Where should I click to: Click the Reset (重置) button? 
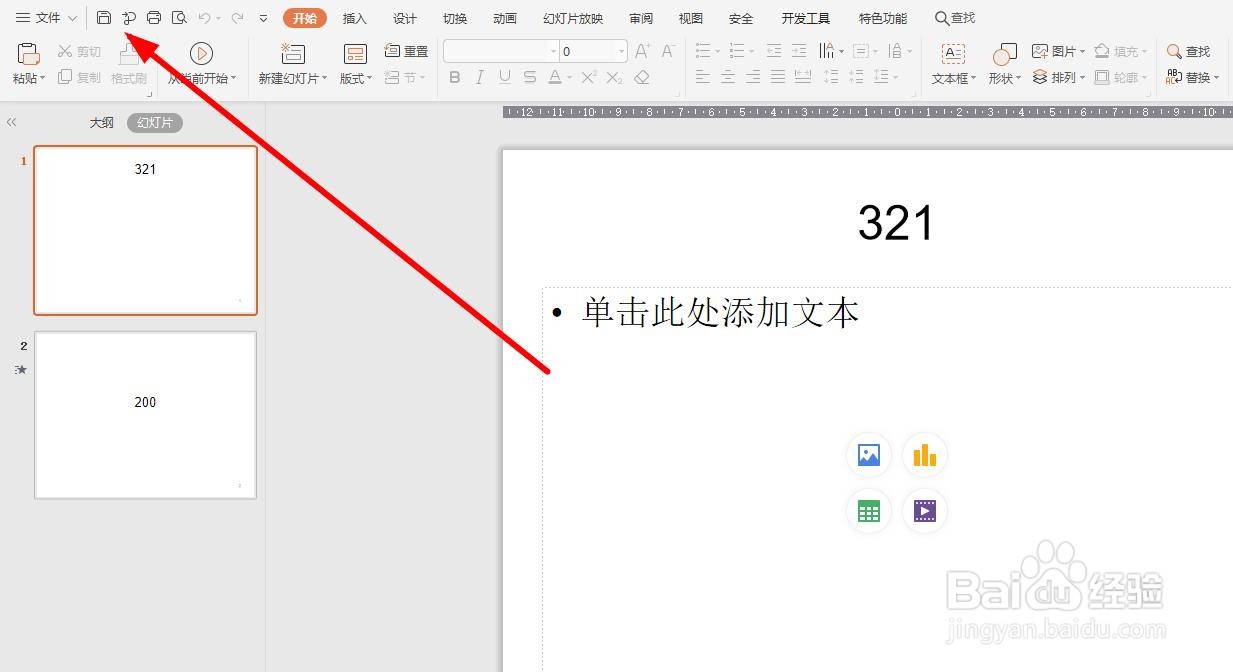(x=407, y=50)
